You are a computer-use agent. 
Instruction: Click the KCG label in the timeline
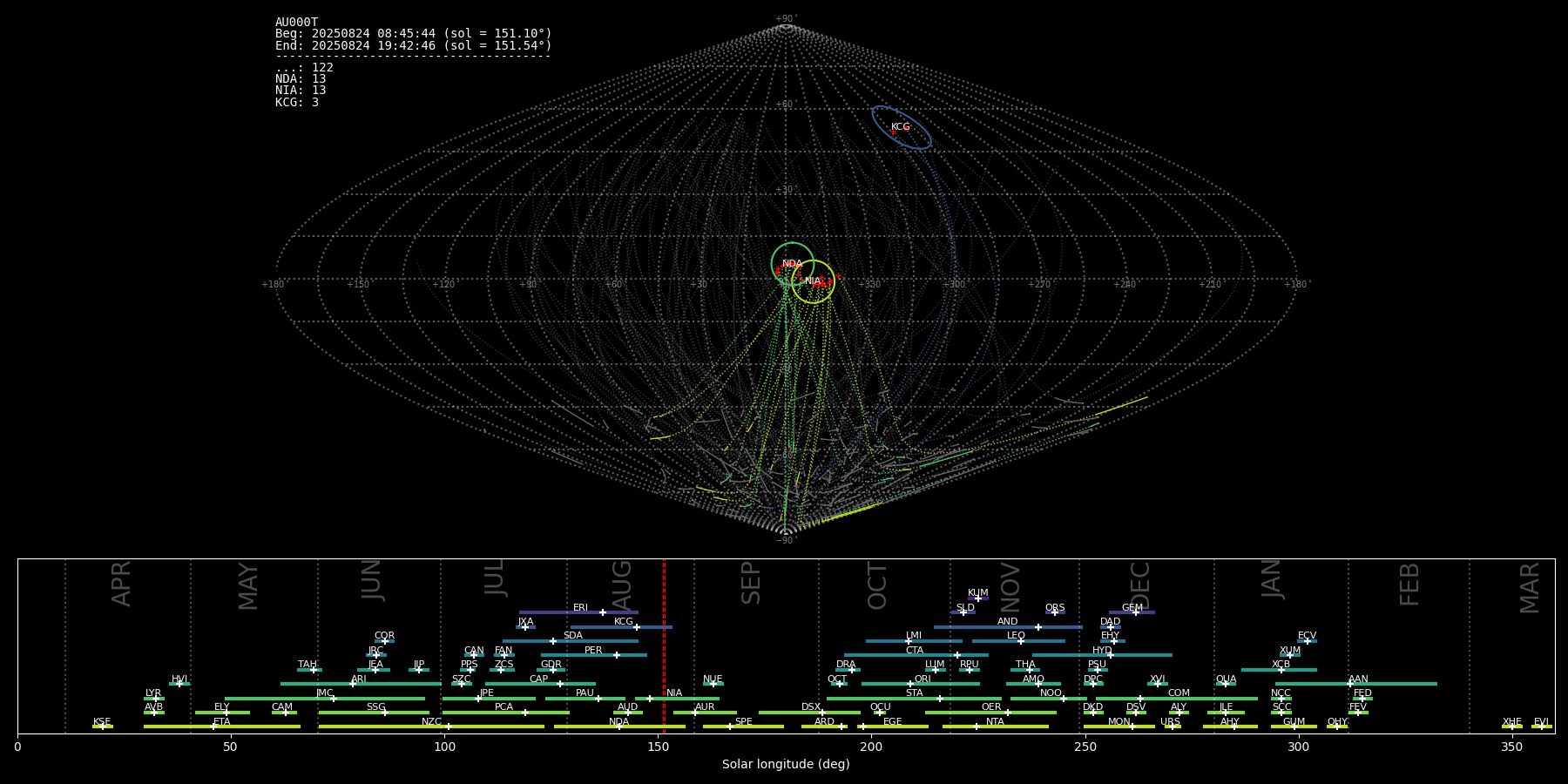[624, 622]
